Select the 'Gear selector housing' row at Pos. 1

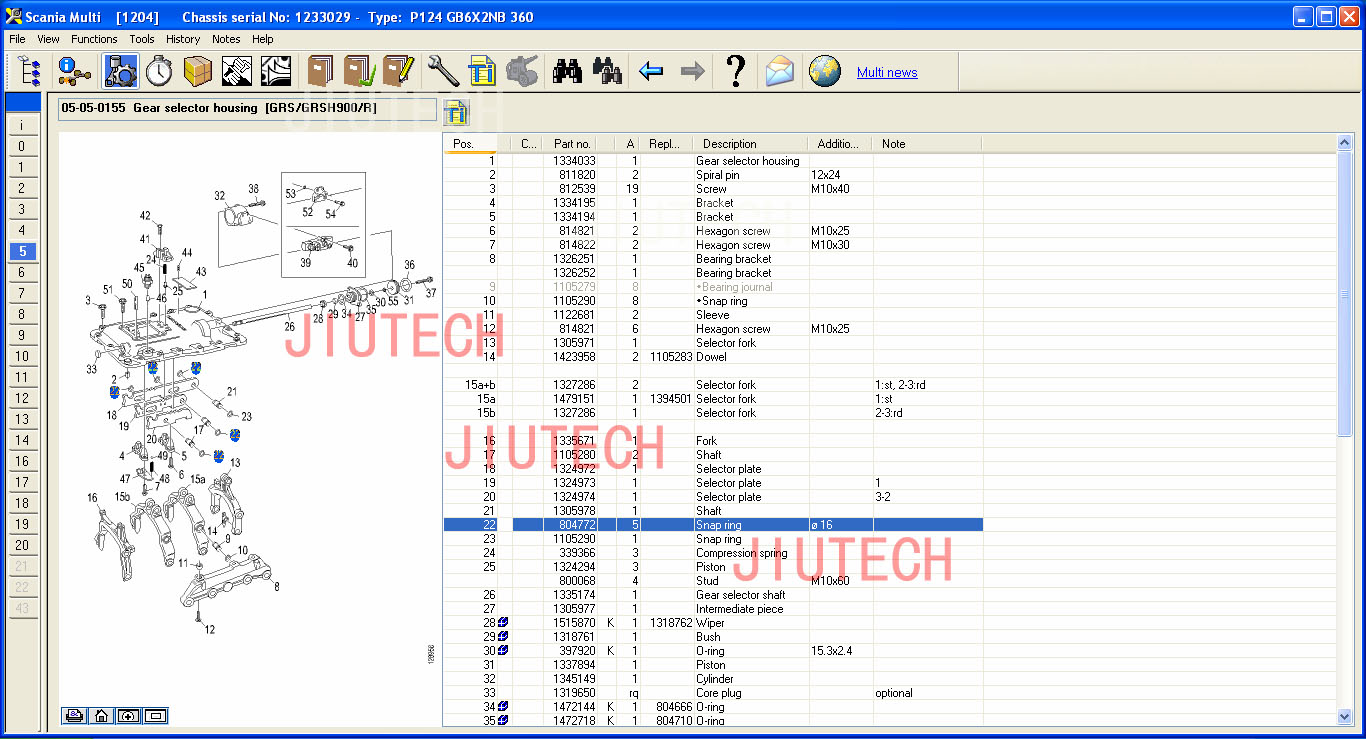tap(713, 161)
